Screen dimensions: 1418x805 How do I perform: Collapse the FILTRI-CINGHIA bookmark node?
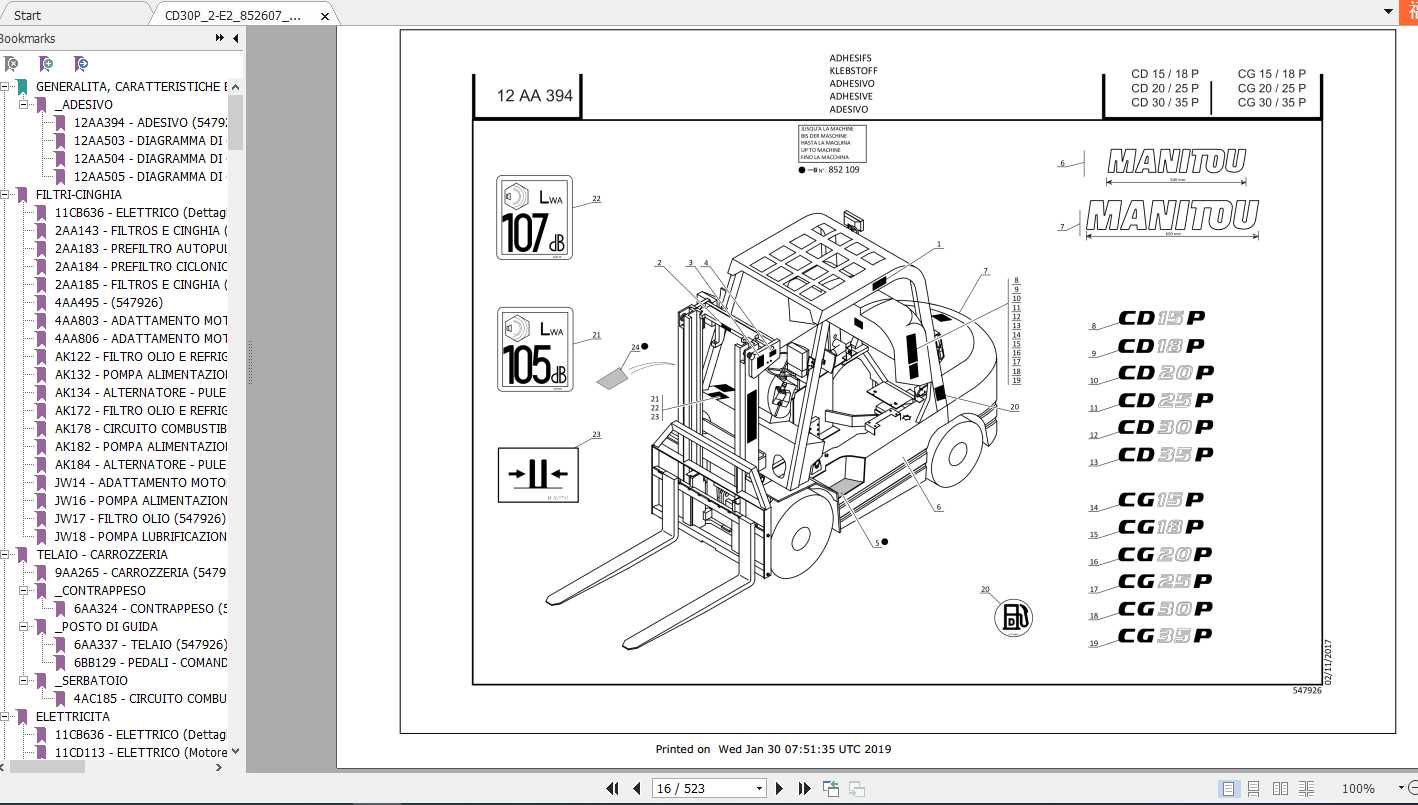click(5, 195)
